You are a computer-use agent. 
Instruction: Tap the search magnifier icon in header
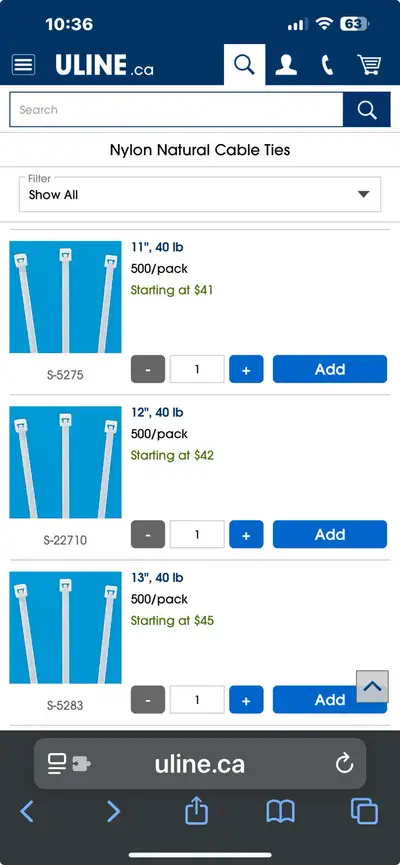click(x=244, y=65)
